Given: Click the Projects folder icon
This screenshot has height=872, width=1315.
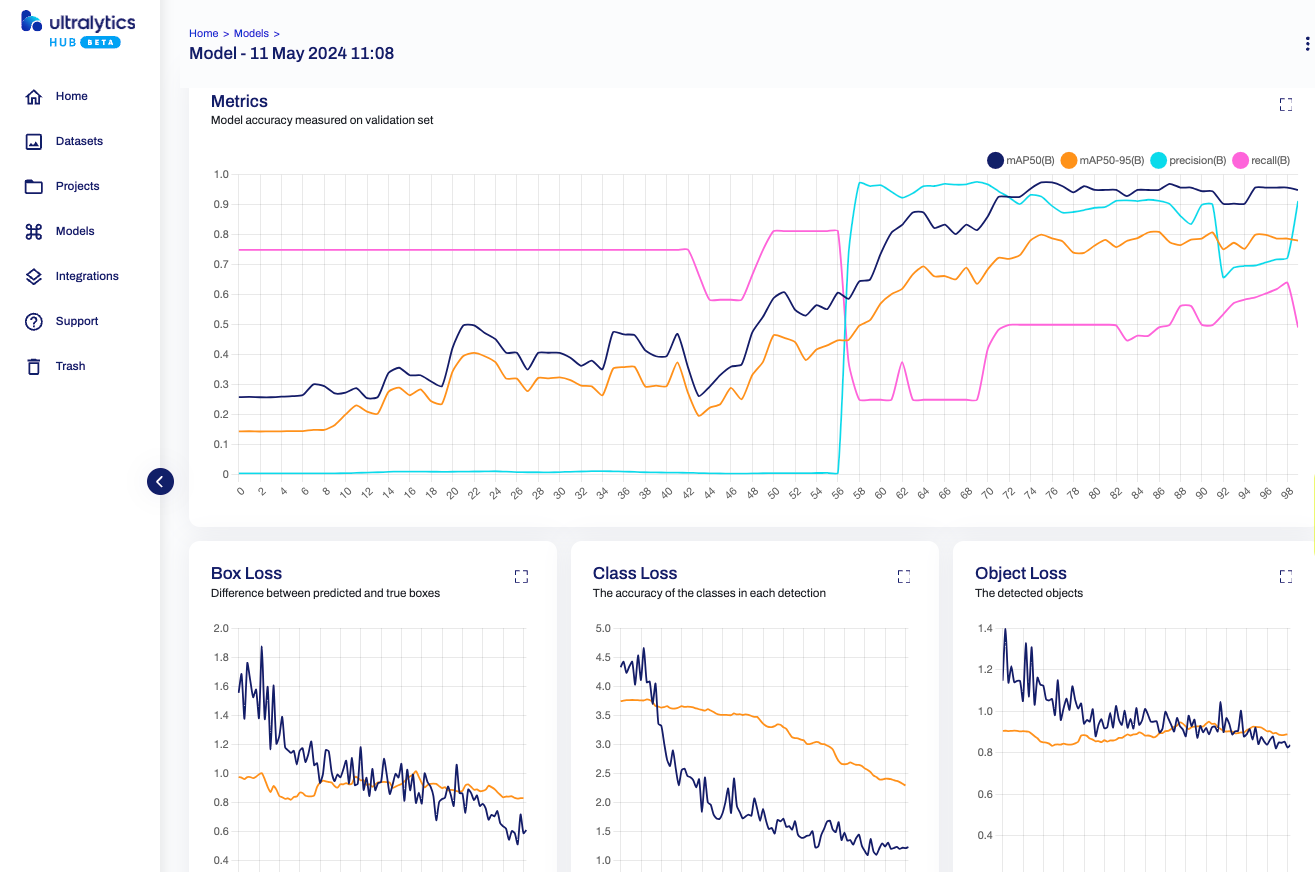Looking at the screenshot, I should pyautogui.click(x=34, y=187).
